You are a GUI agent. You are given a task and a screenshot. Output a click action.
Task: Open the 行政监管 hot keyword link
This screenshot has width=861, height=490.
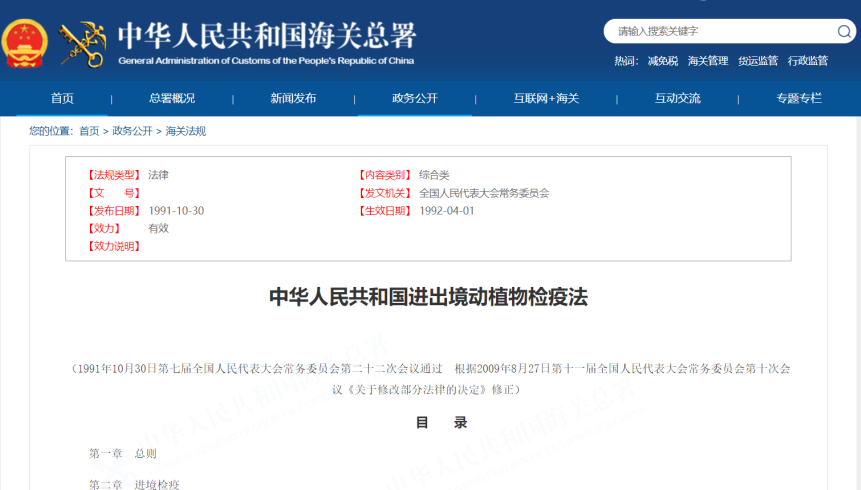pos(807,61)
